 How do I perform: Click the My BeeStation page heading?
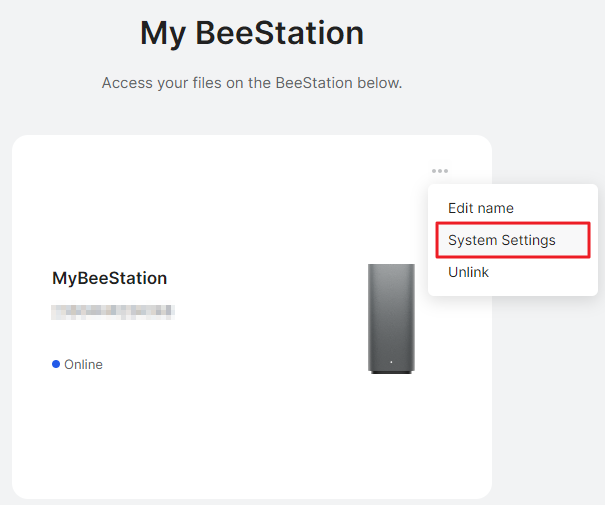(252, 34)
